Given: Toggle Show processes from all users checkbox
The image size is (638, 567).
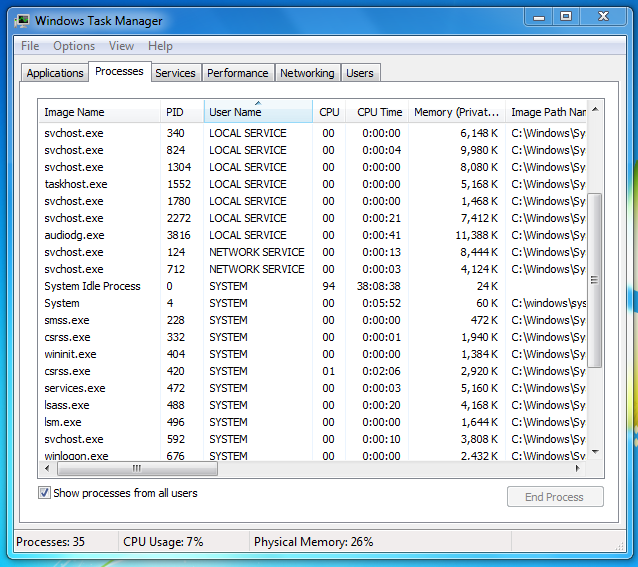Looking at the screenshot, I should (45, 493).
